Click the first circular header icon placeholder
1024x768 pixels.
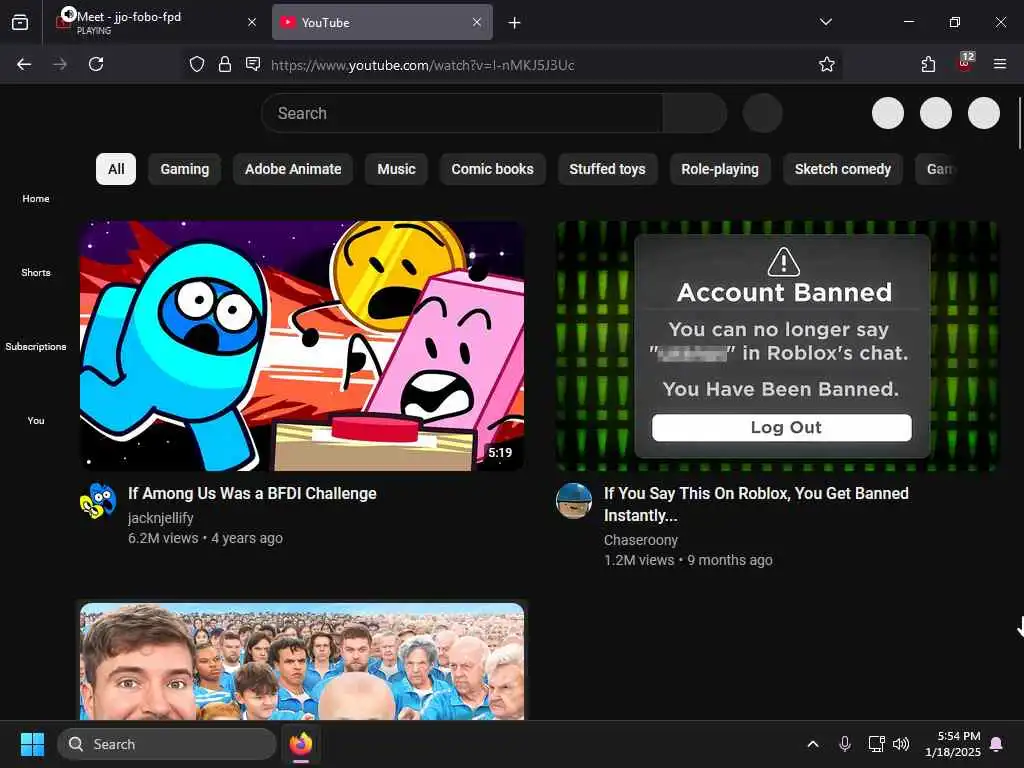[888, 113]
